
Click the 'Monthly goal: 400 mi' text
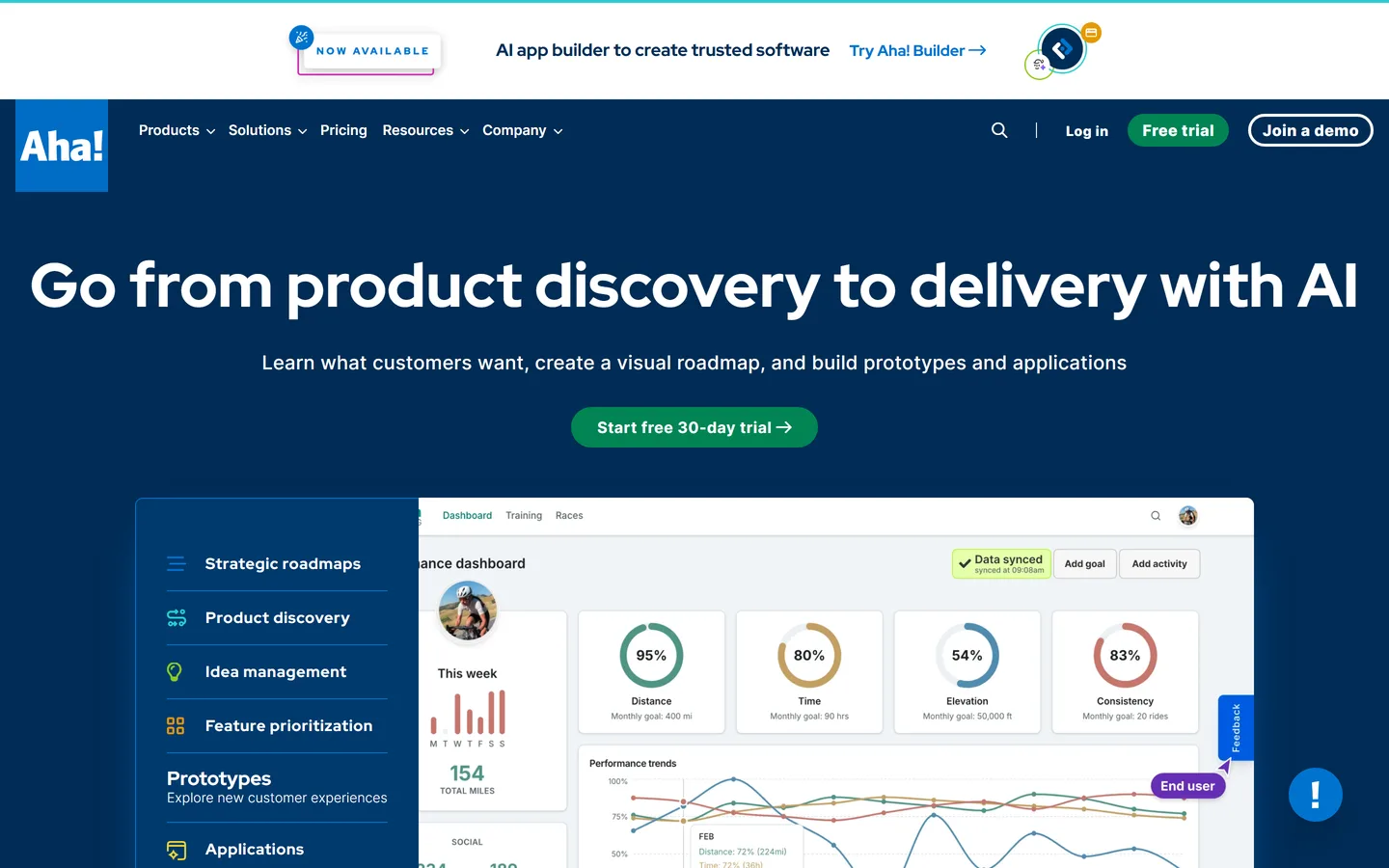651,717
